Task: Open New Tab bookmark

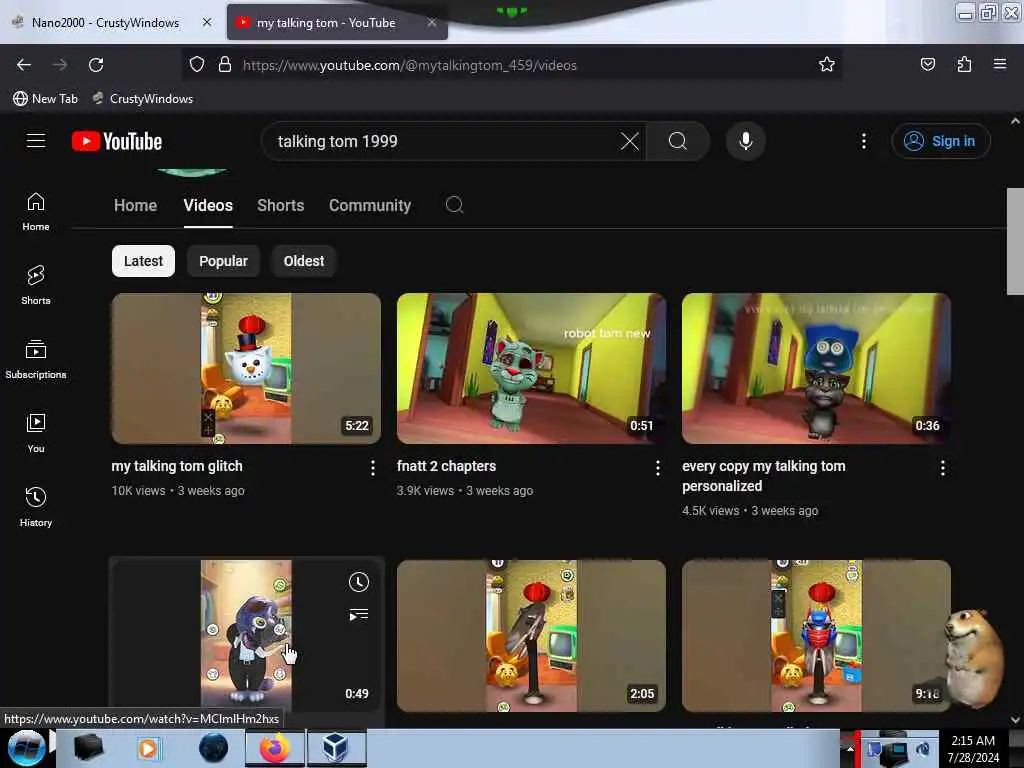Action: click(45, 99)
